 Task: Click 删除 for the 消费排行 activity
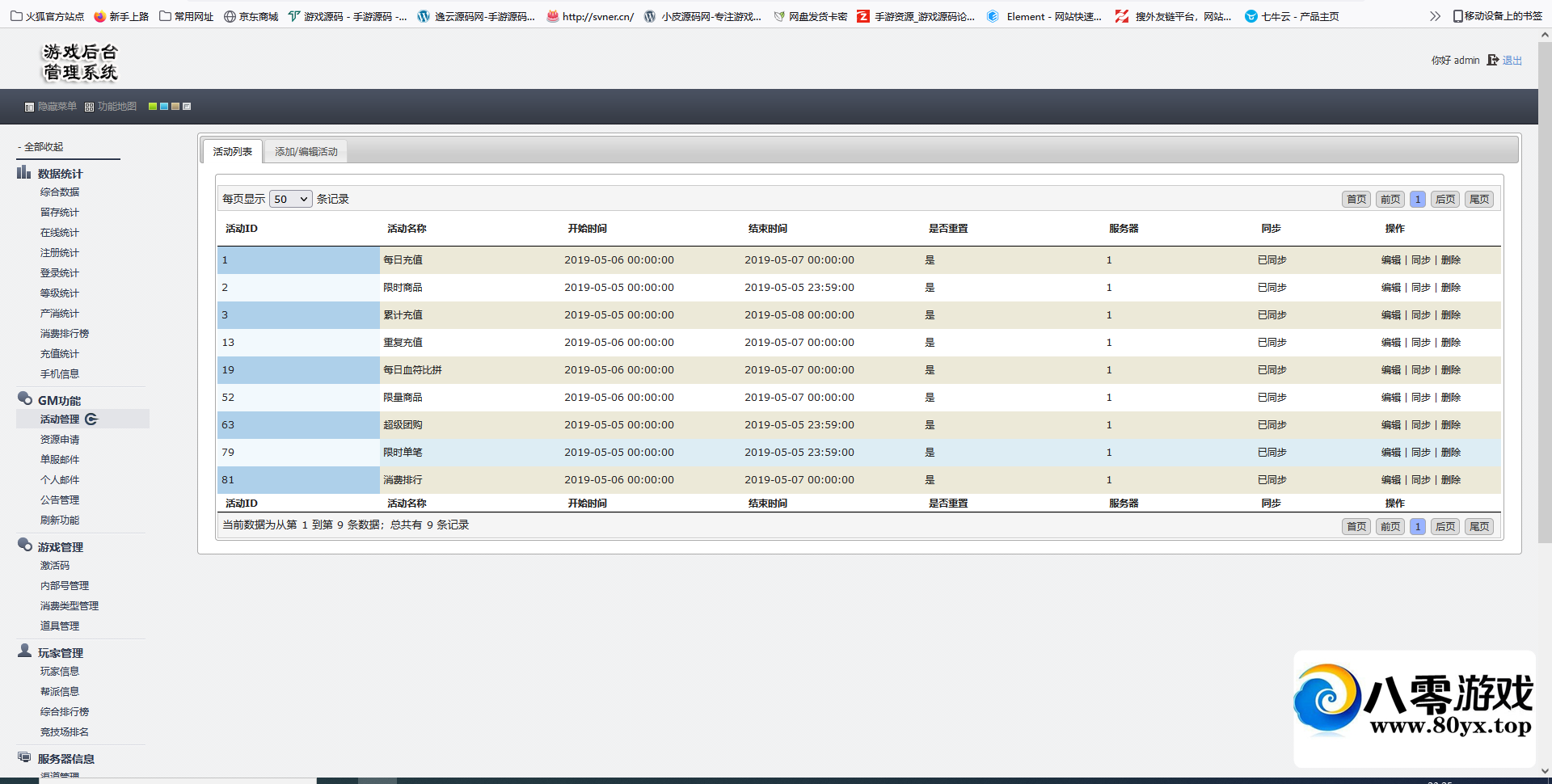1451,480
